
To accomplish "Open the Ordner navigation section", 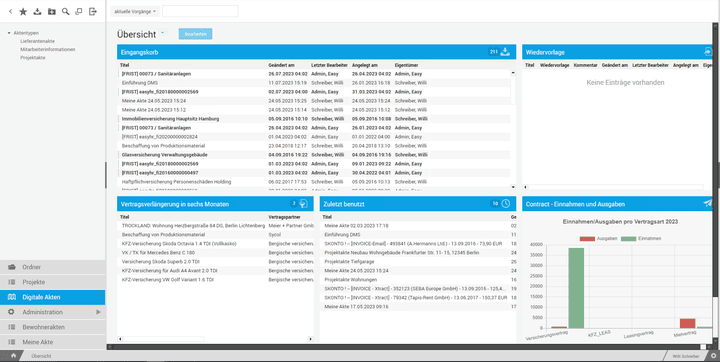I will [x=52, y=267].
